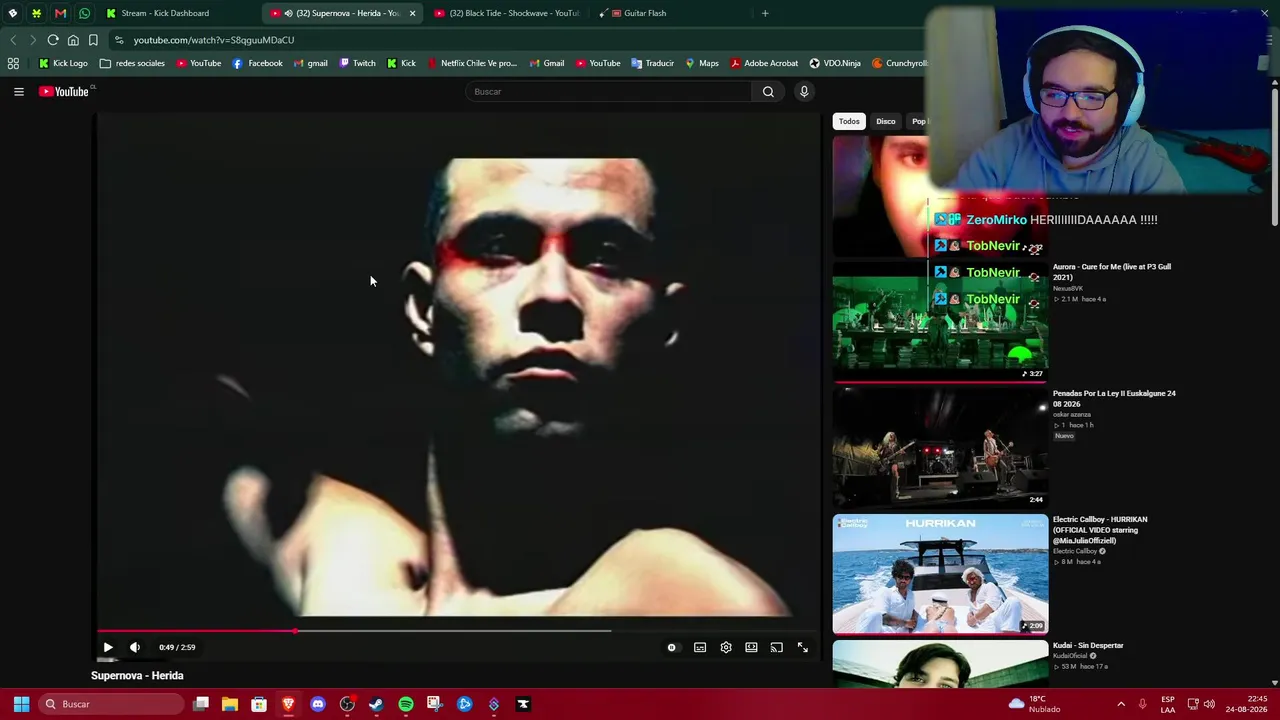1280x720 pixels.
Task: Seek on the video progress bar
Action: coord(456,631)
